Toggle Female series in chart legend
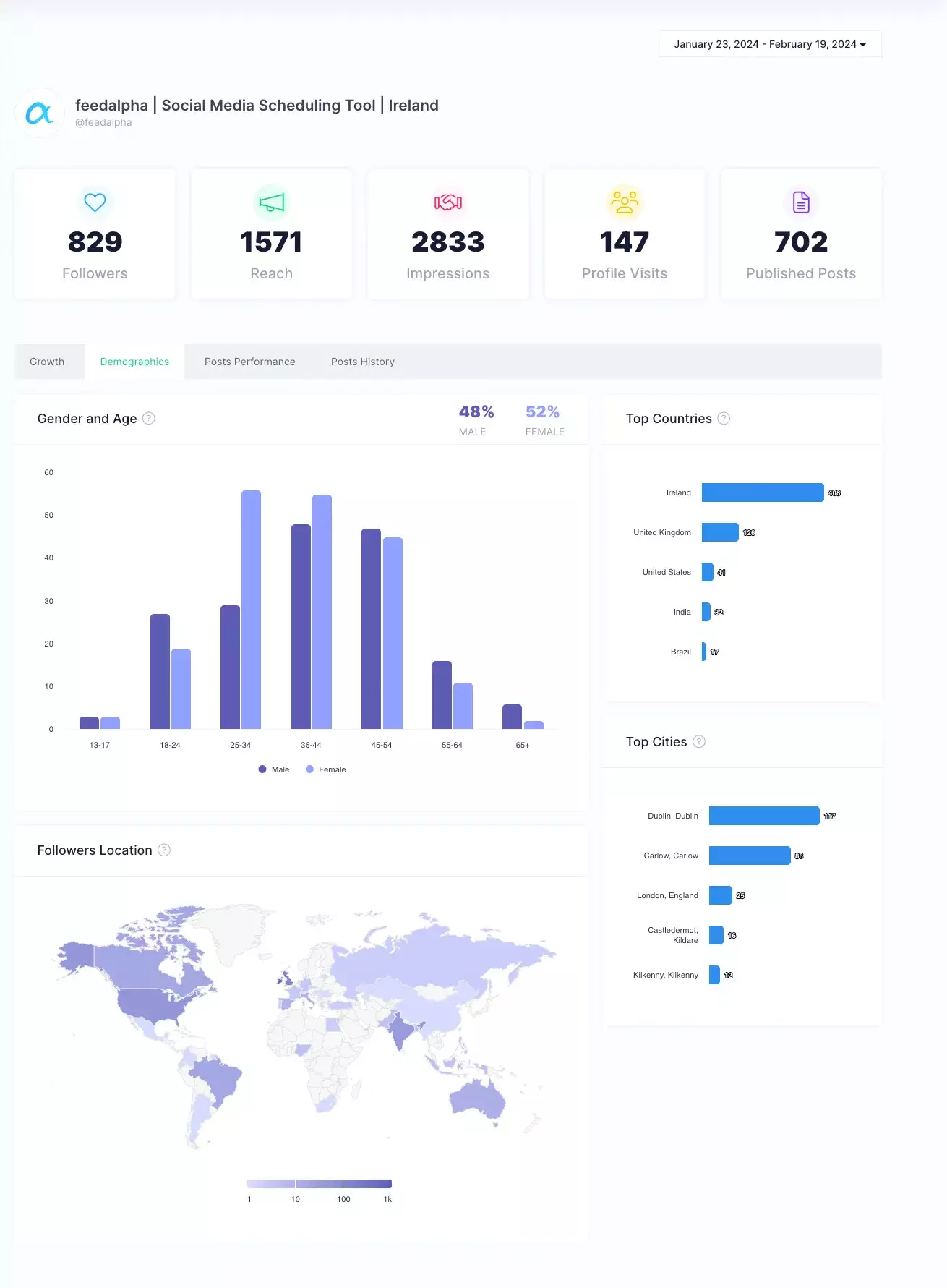The image size is (947, 1288). 326,769
